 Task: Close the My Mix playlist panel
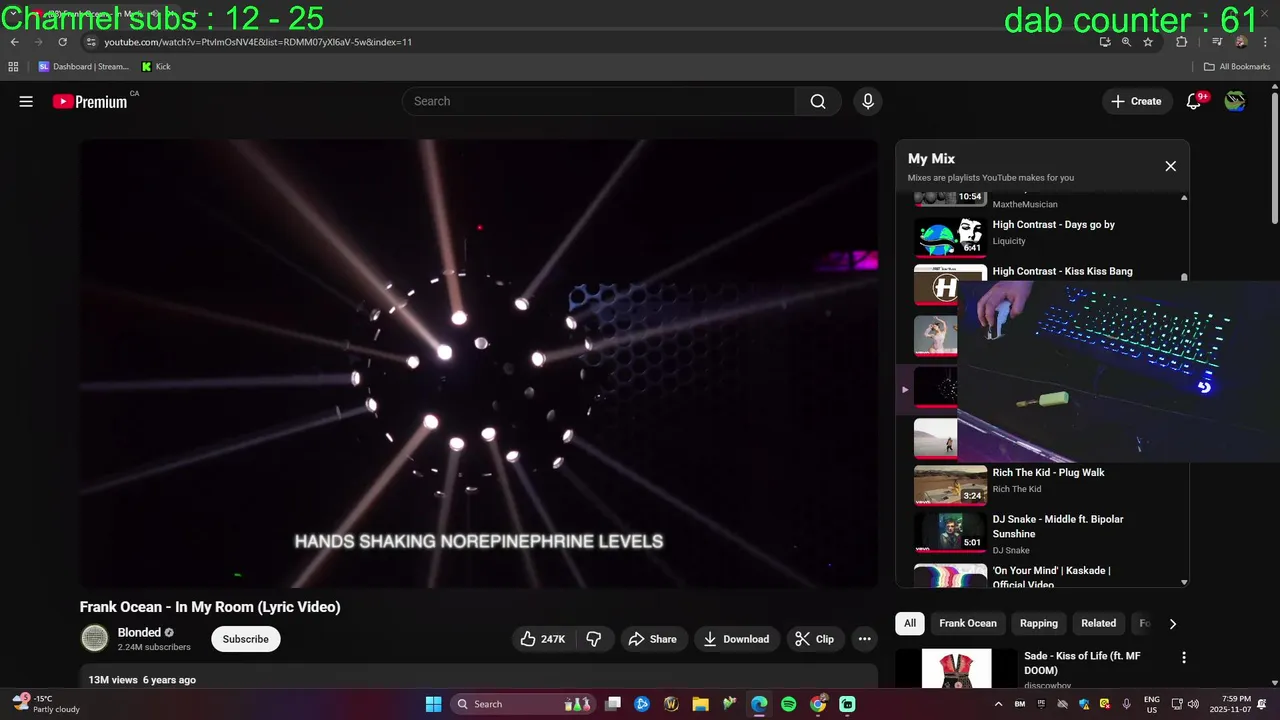tap(1171, 166)
